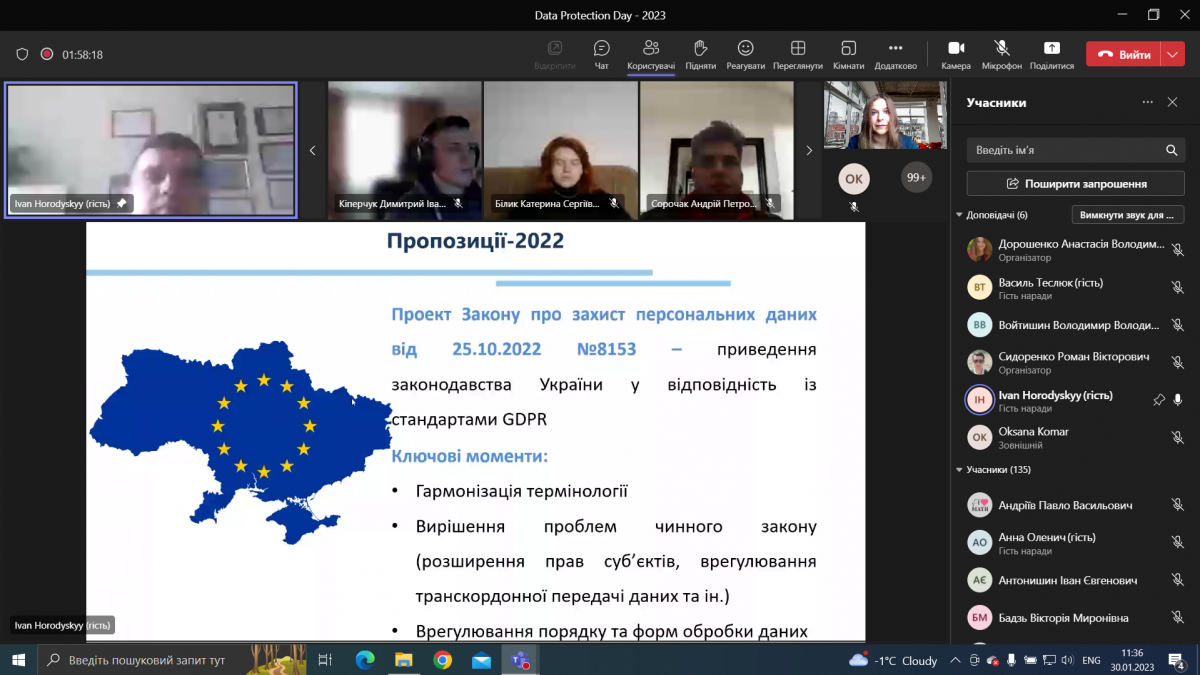Click Teams icon in taskbar
The height and width of the screenshot is (675, 1200).
pos(521,660)
